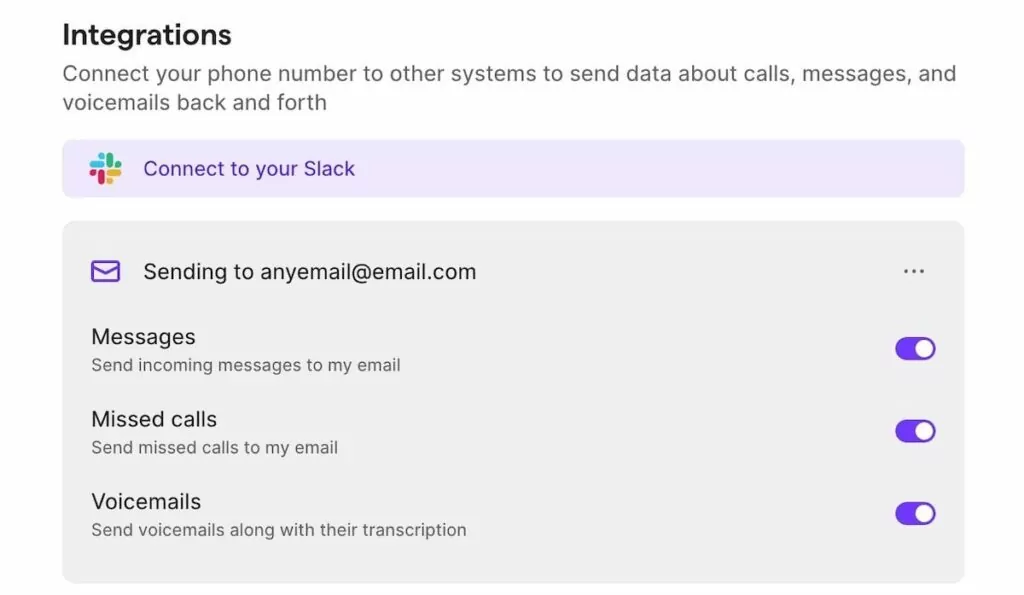
Task: Click 'Send incoming messages to my email' text
Action: (x=245, y=365)
